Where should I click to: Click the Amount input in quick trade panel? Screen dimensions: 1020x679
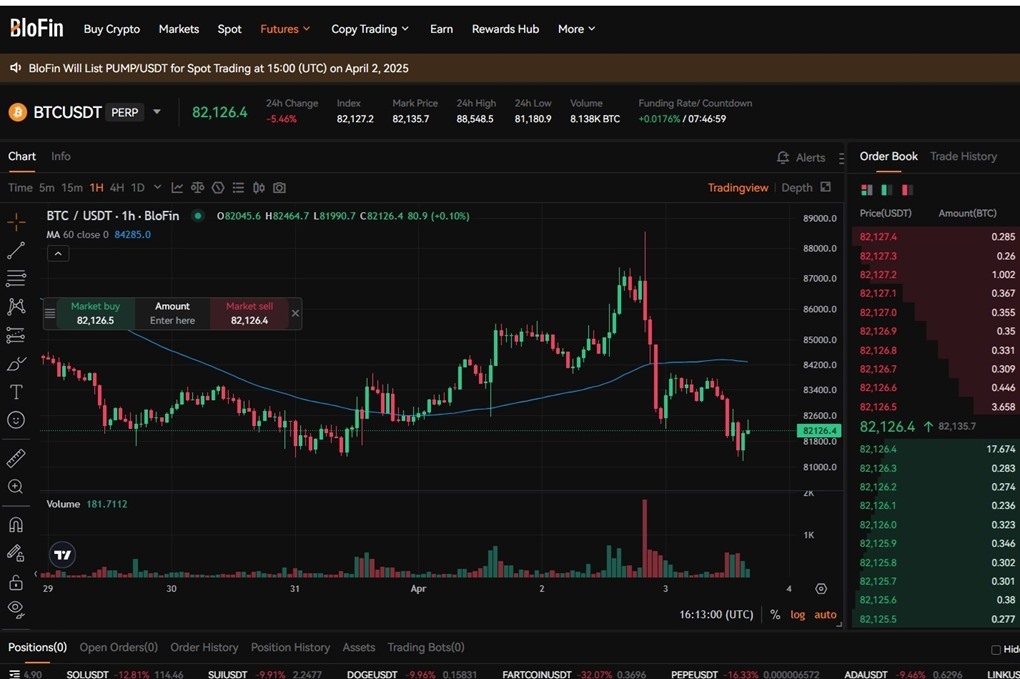point(172,313)
